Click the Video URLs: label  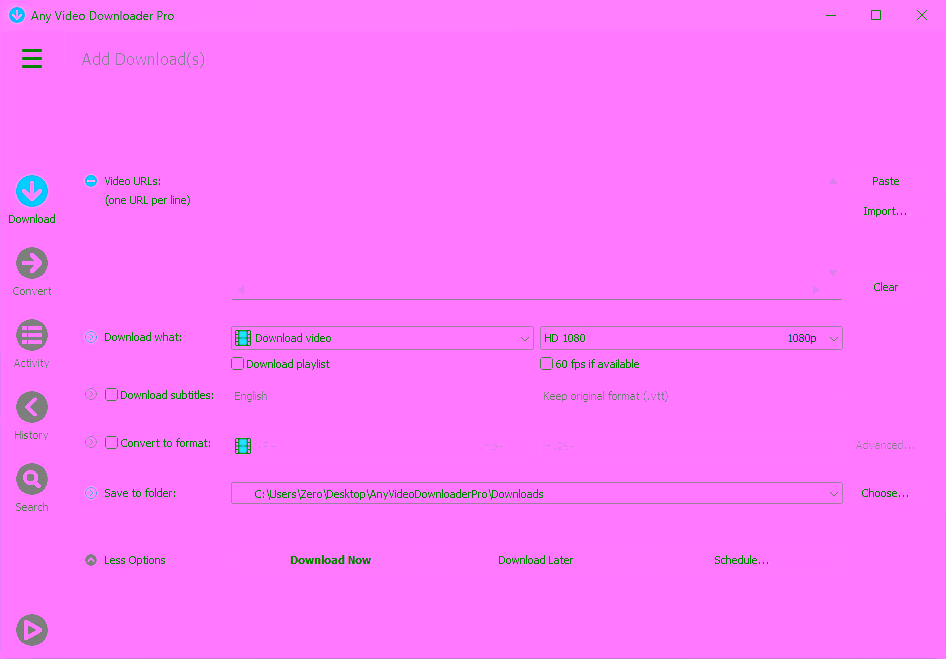pos(133,181)
